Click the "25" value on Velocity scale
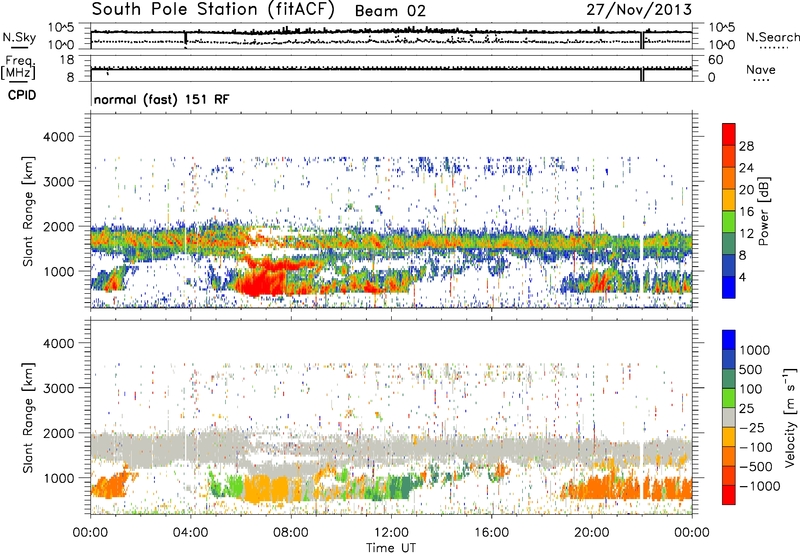This screenshot has width=800, height=554. 746,409
